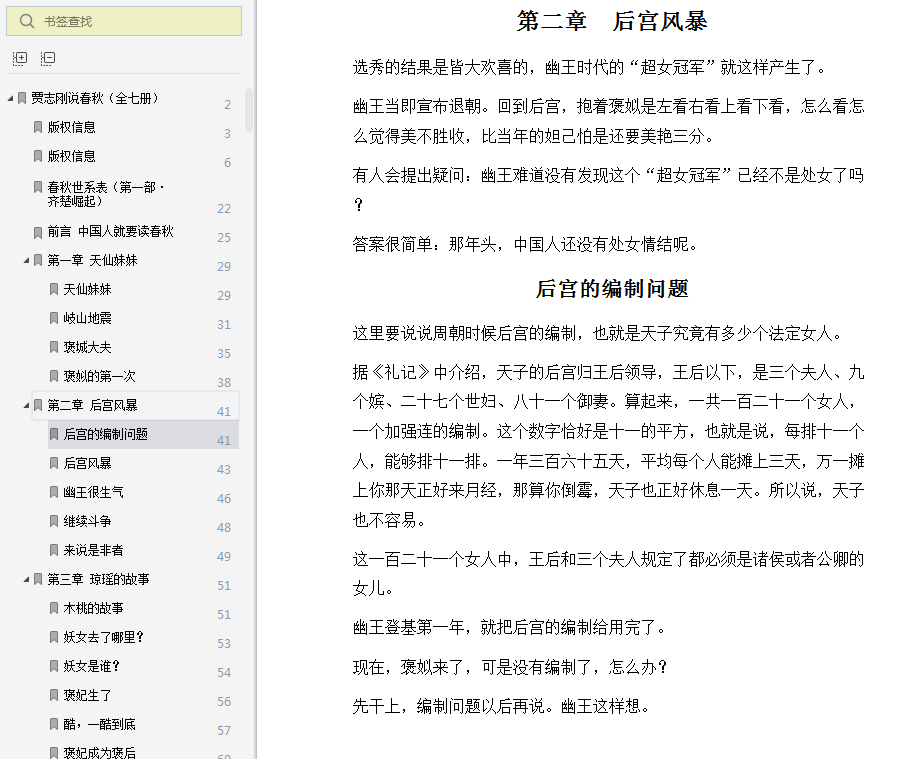Select chapter bookmark 第三章 琼瑶的故事
This screenshot has width=916, height=759.
pos(98,579)
